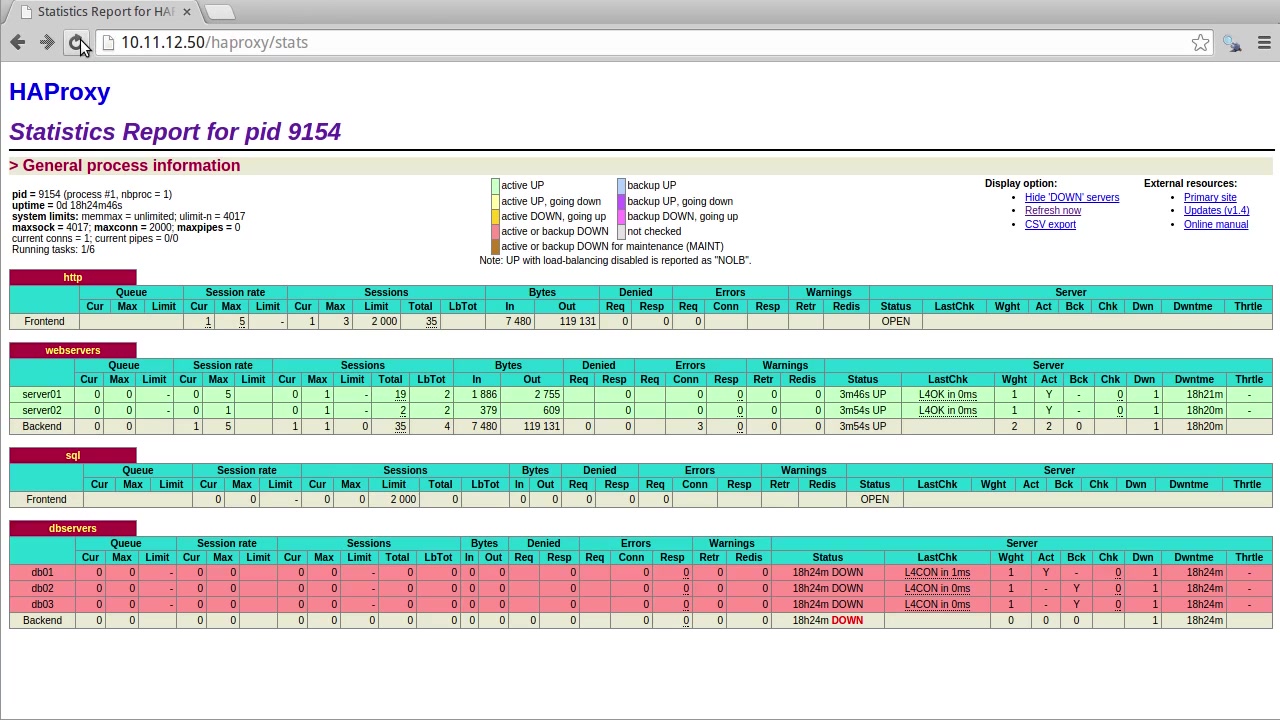Image resolution: width=1280 pixels, height=720 pixels.
Task: Click 3m46s UP status for server01
Action: pyautogui.click(x=862, y=395)
